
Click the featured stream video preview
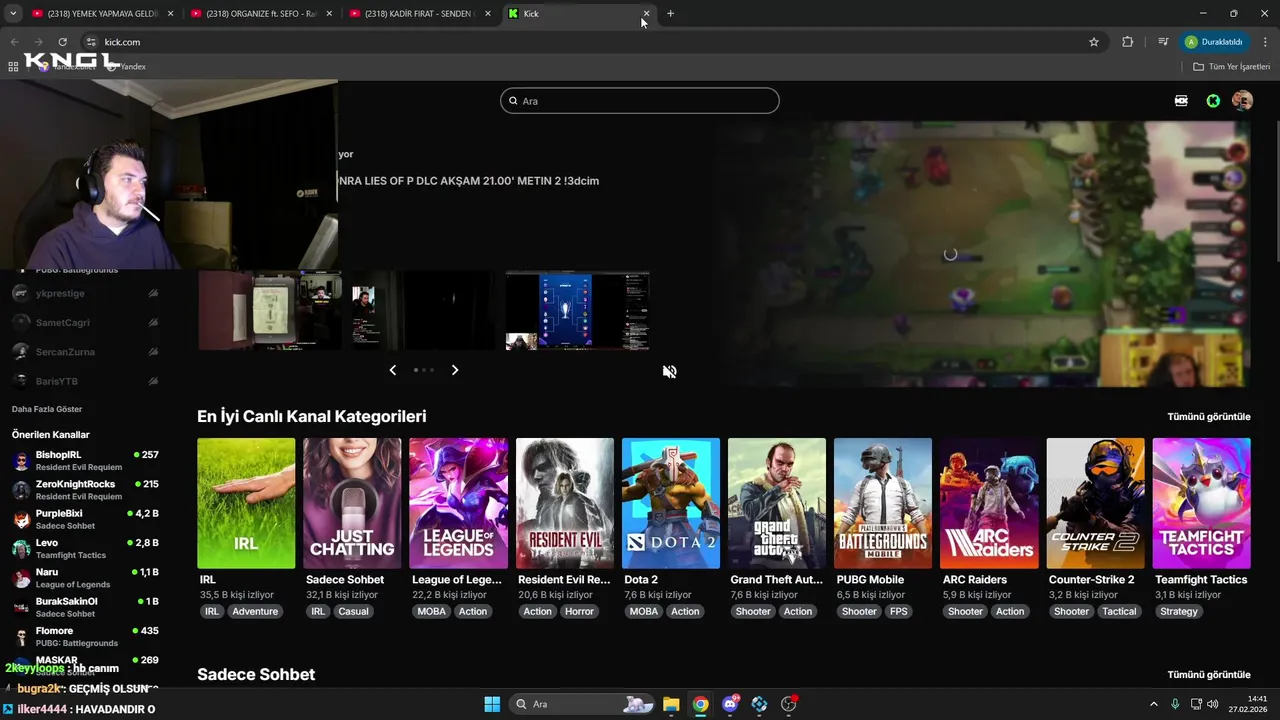982,254
